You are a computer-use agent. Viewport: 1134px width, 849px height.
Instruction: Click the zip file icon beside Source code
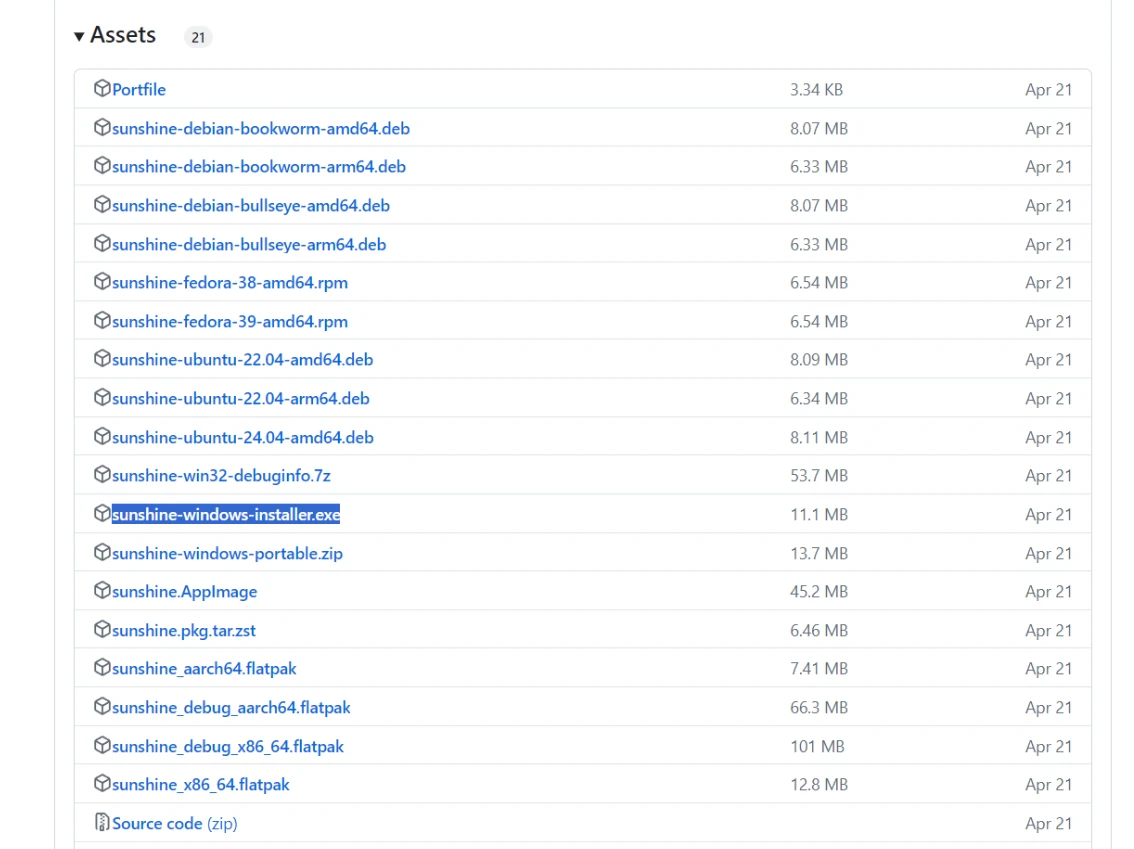(x=101, y=823)
